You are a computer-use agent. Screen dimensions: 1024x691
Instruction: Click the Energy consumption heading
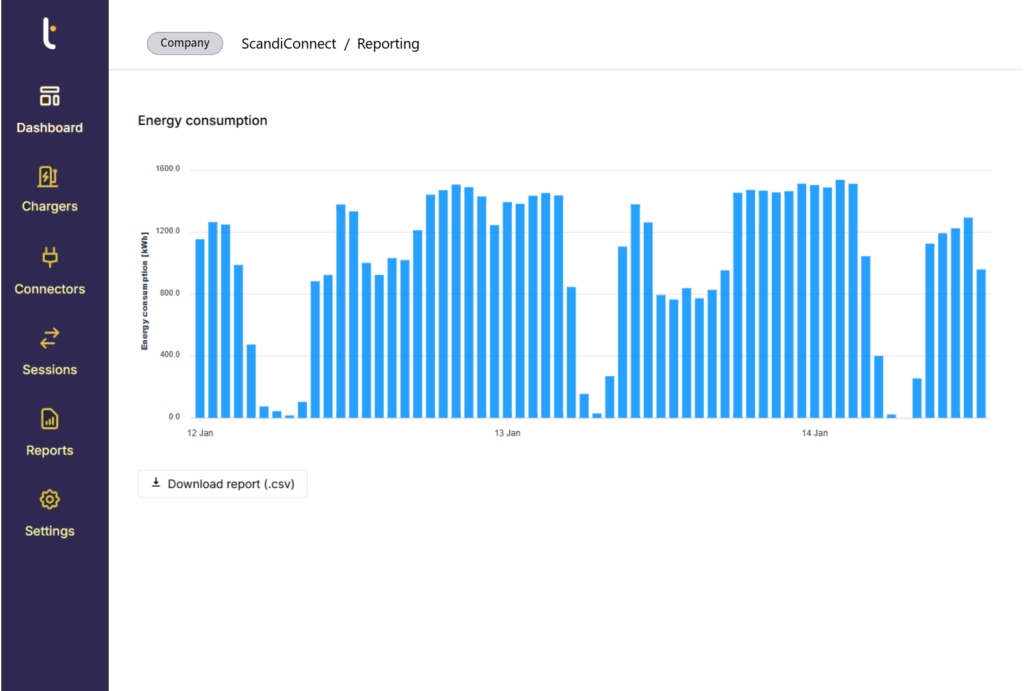pyautogui.click(x=202, y=121)
